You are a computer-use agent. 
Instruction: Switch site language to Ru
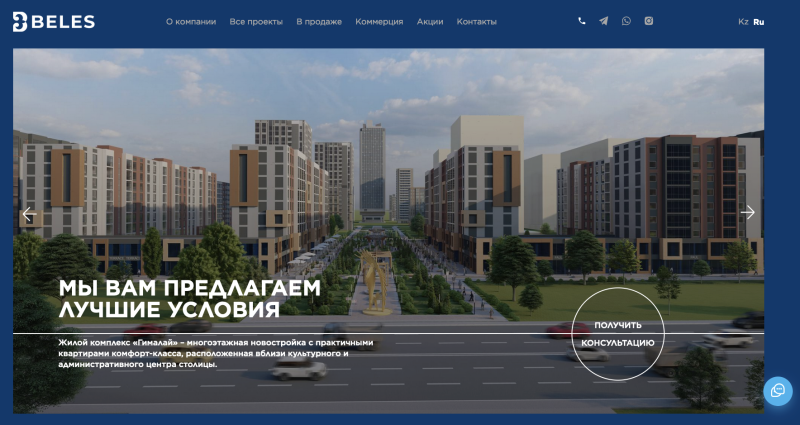click(759, 22)
